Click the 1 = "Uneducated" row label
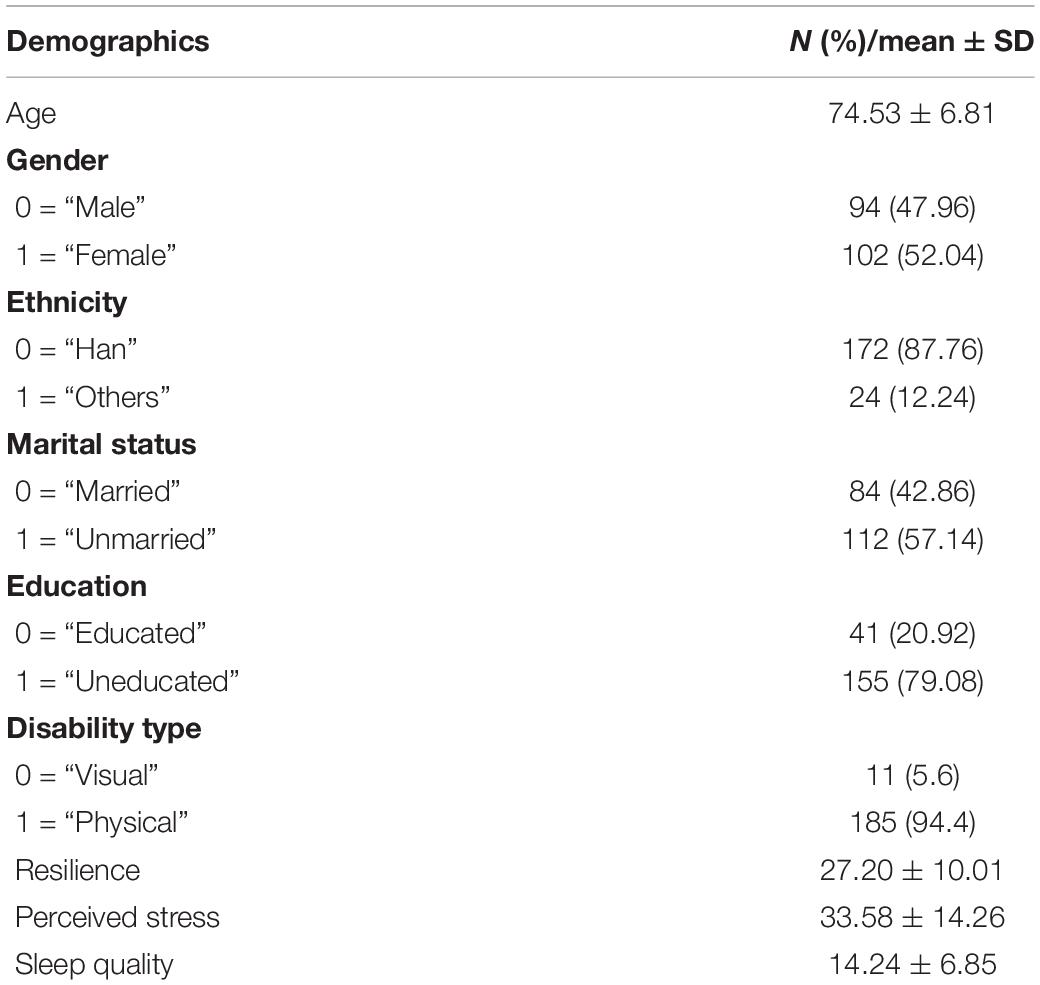Image resolution: width=1040 pixels, height=985 pixels. (x=127, y=681)
